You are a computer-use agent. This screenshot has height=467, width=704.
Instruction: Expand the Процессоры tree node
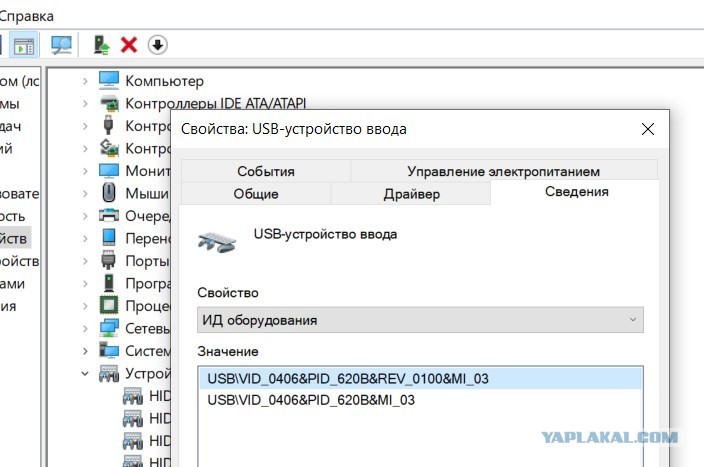pyautogui.click(x=85, y=306)
